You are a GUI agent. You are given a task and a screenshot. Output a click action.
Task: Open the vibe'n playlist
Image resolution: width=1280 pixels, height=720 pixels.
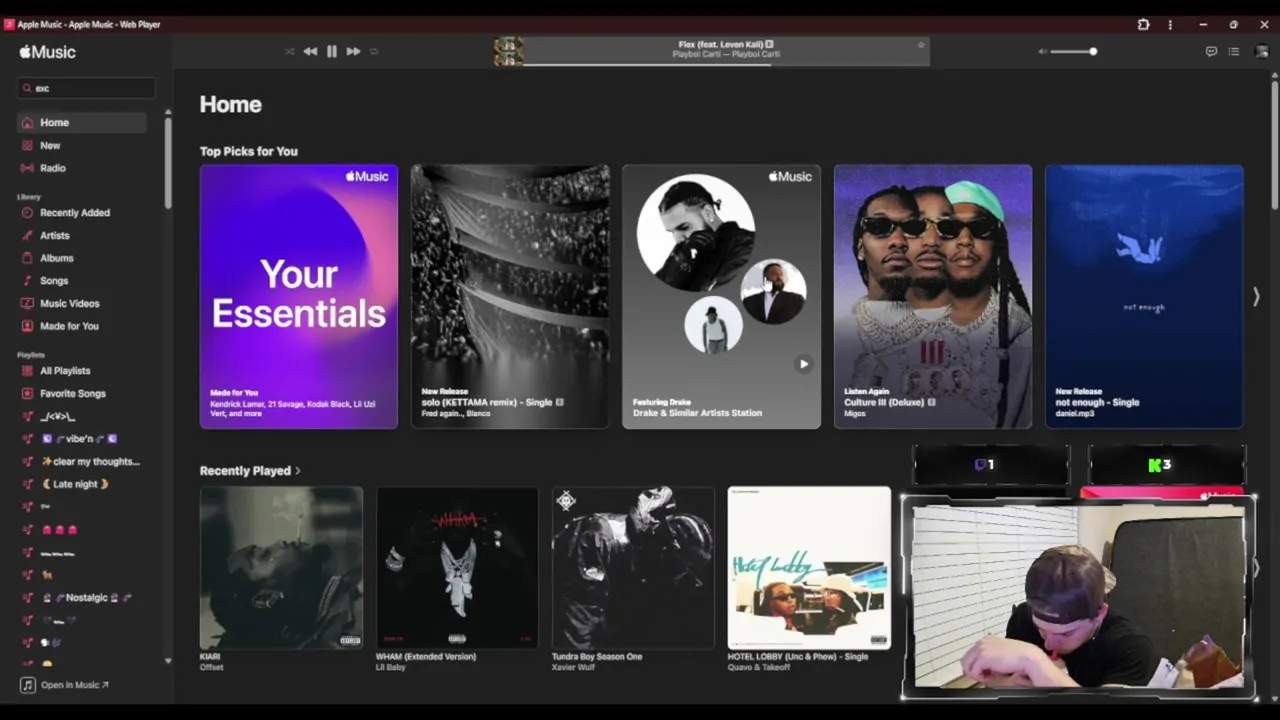coord(82,438)
